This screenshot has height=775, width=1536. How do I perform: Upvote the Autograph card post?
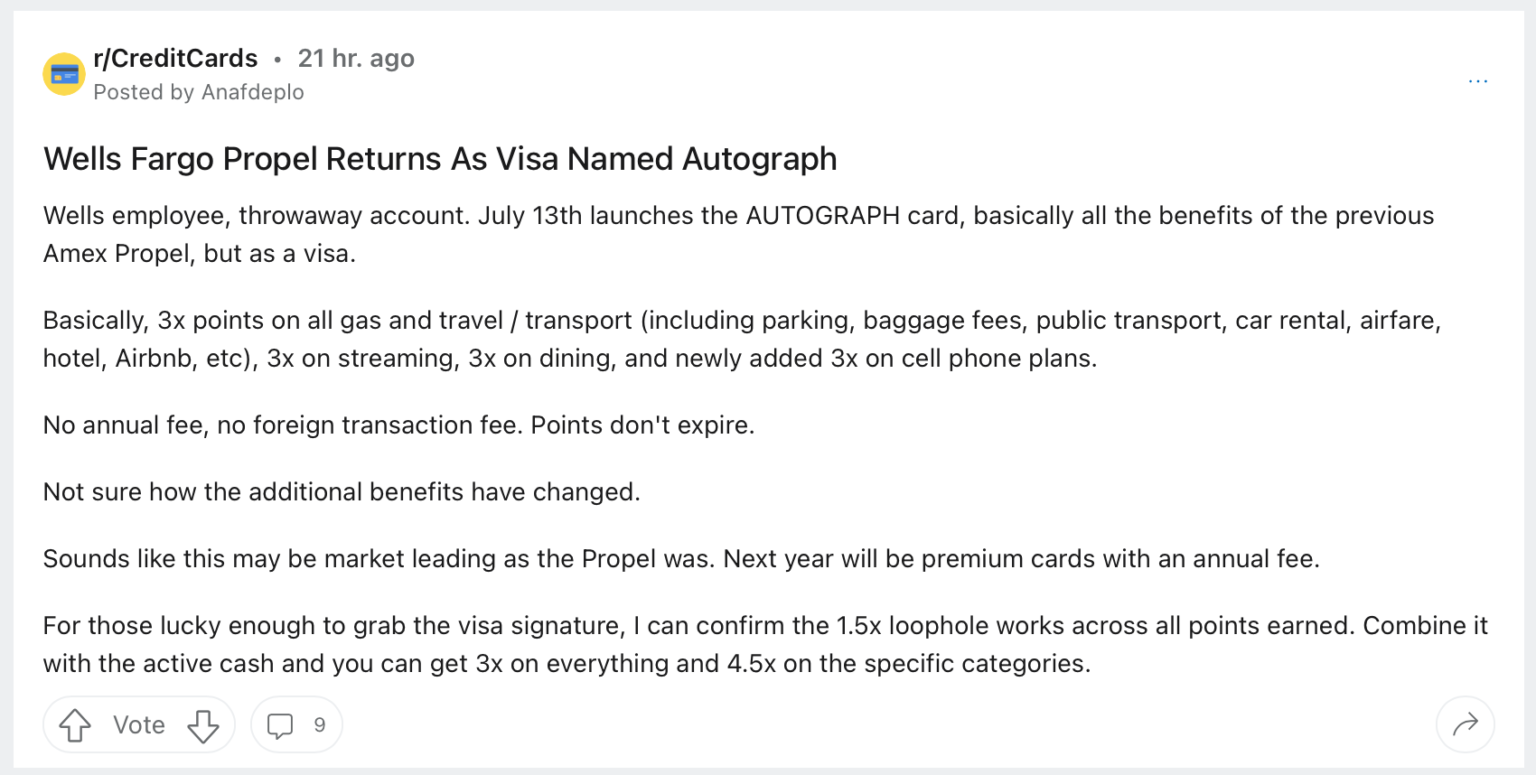click(x=76, y=726)
